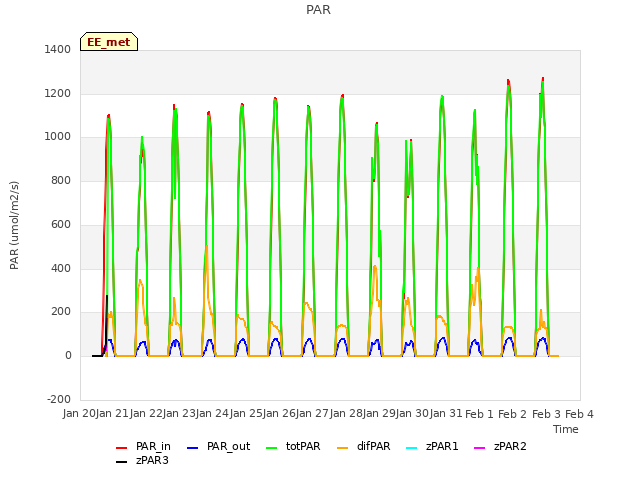640x480 pixels.
Task: Click the magenta zPAR2 legend swatch
Action: (x=480, y=448)
